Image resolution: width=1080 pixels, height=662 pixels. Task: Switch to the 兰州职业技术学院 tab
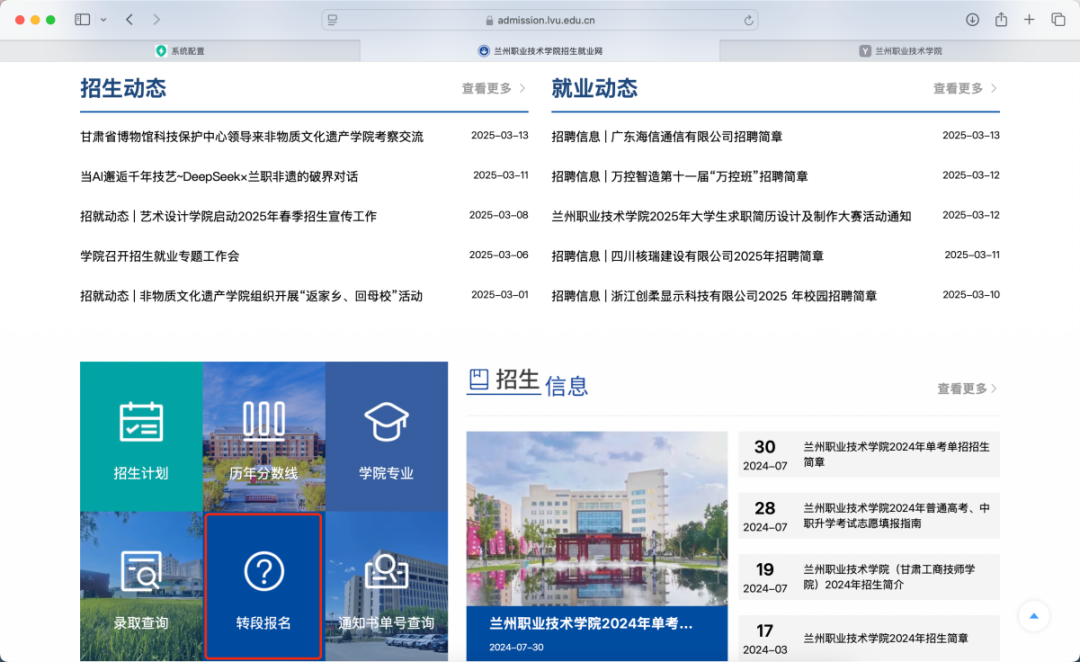pyautogui.click(x=900, y=51)
